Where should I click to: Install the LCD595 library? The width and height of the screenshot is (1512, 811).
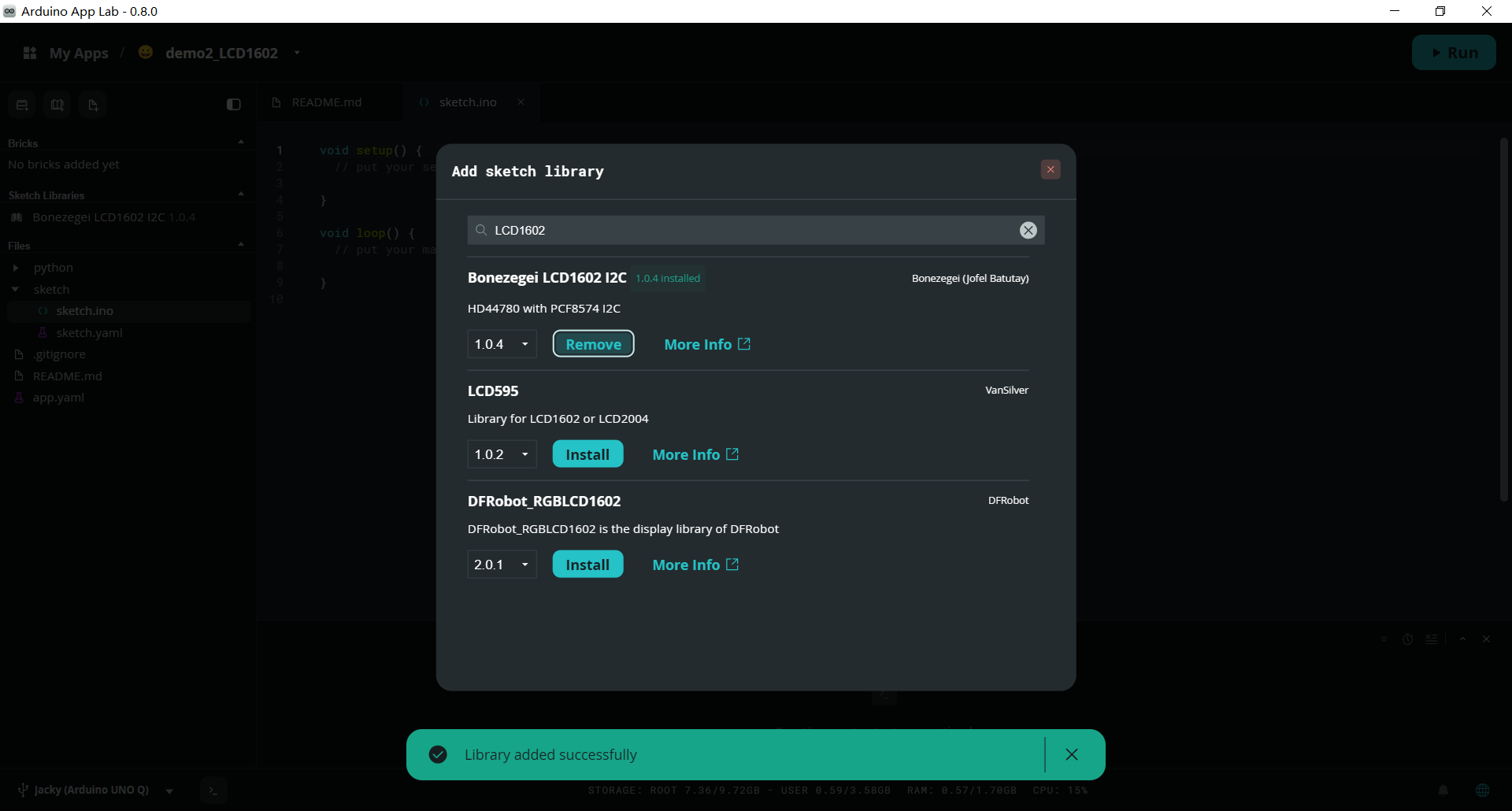click(587, 454)
